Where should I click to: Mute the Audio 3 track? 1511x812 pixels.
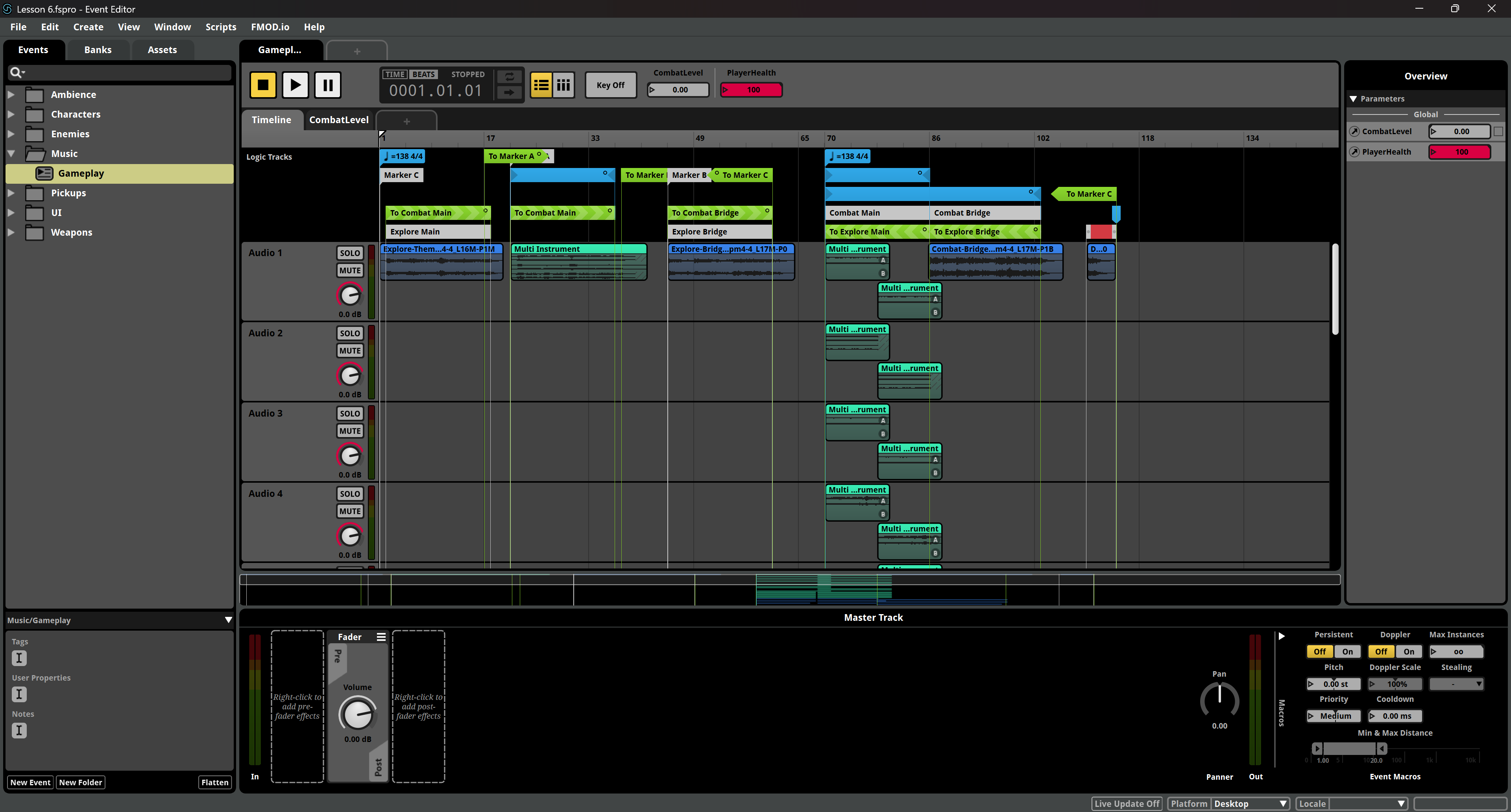point(349,431)
